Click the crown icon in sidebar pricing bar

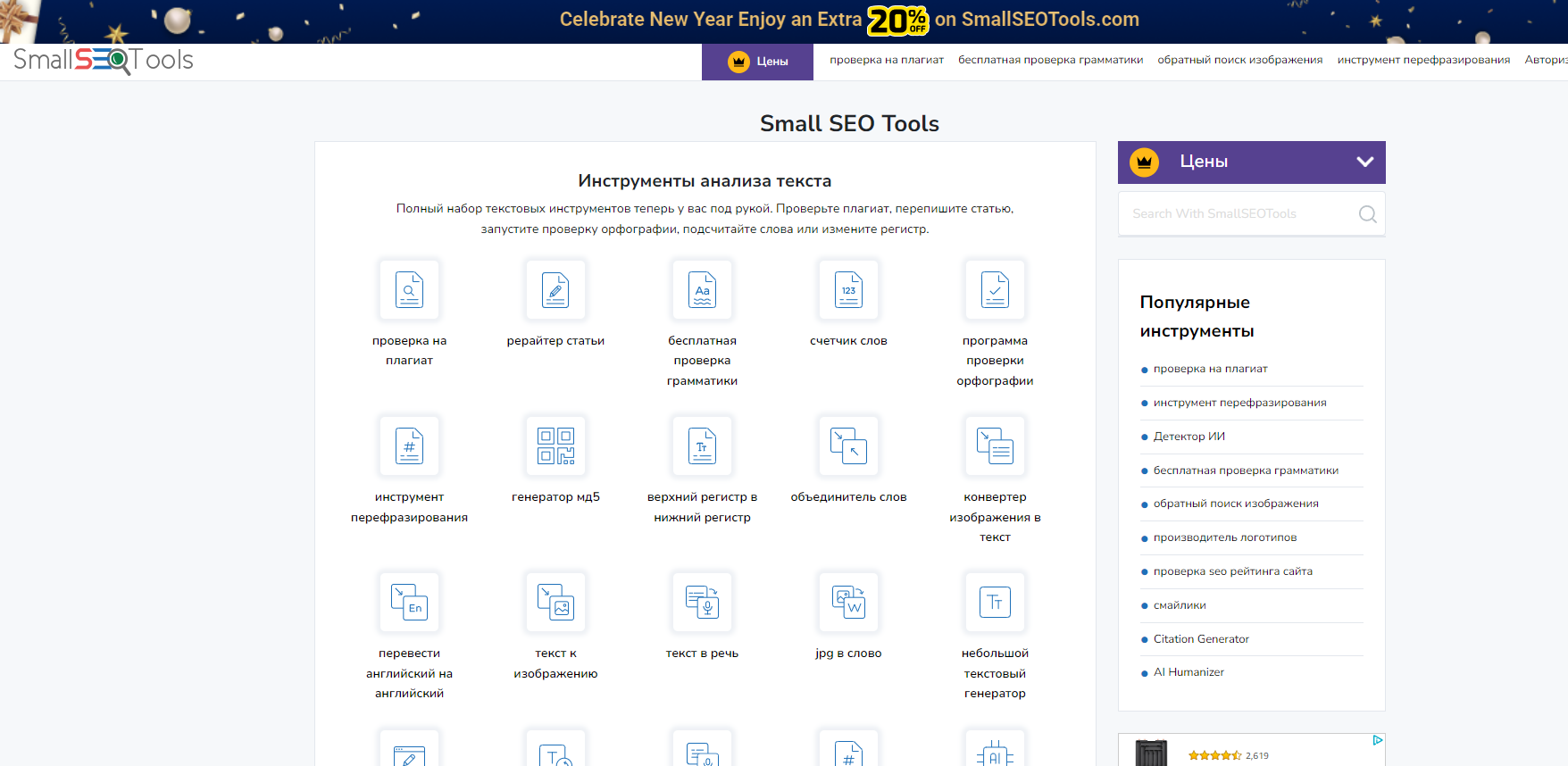[x=1144, y=162]
